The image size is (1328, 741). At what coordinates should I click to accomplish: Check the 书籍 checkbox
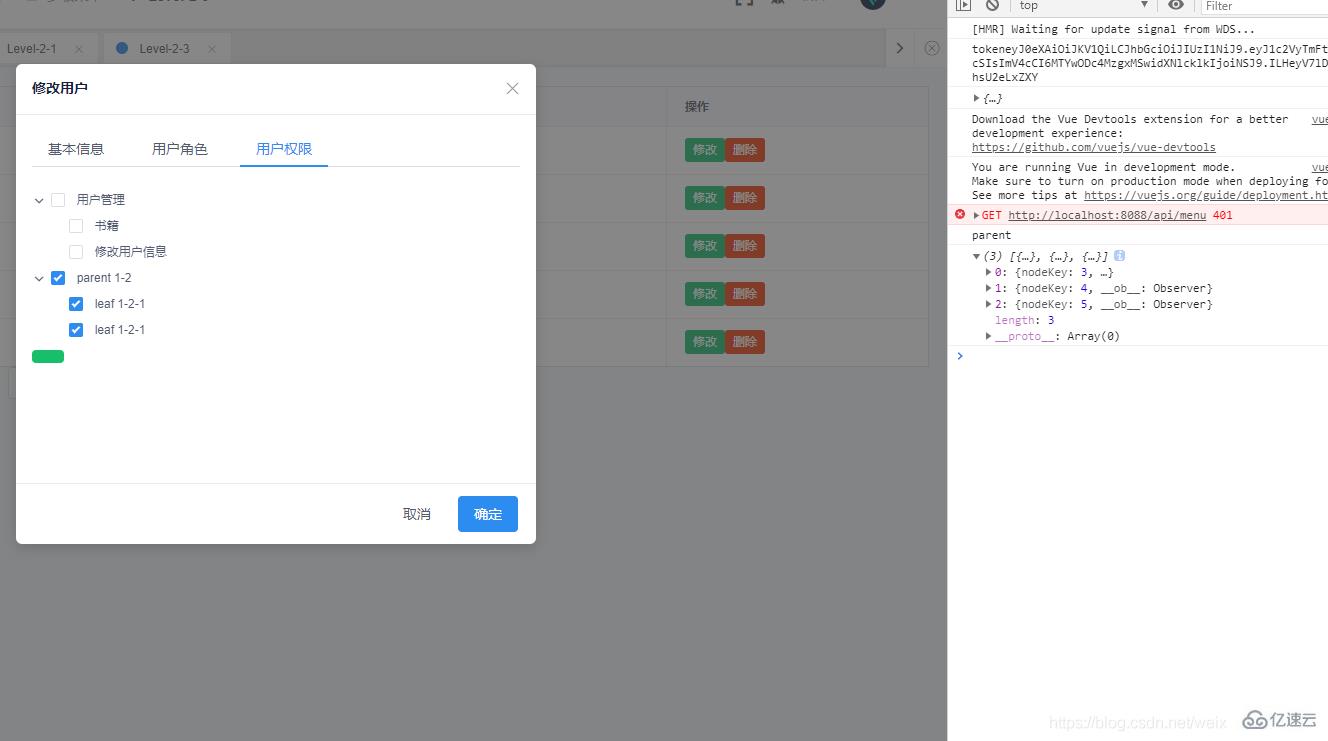coord(76,226)
